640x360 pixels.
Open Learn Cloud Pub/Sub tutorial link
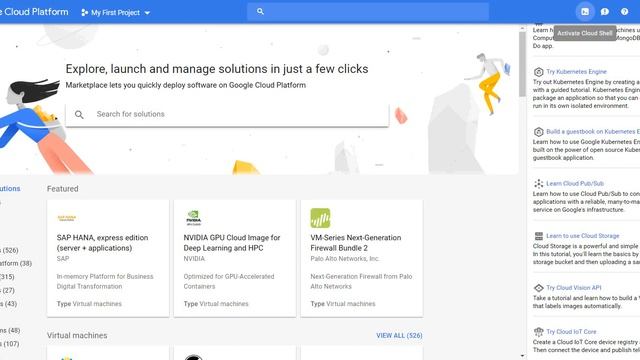pos(575,183)
